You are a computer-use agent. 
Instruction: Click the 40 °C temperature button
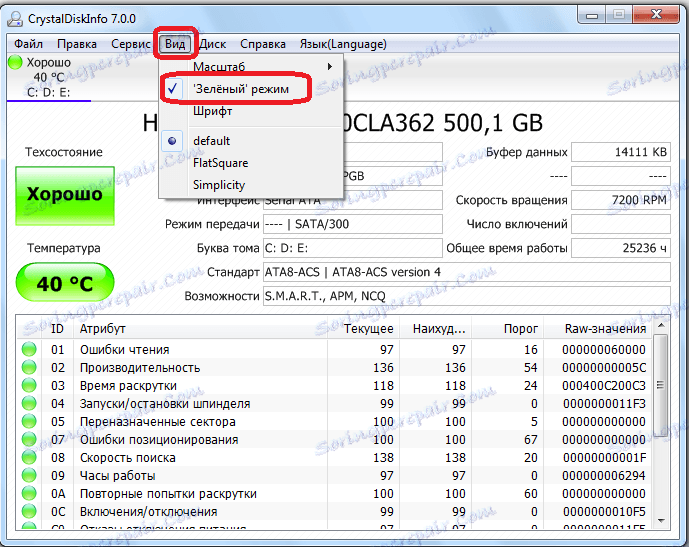coord(65,283)
